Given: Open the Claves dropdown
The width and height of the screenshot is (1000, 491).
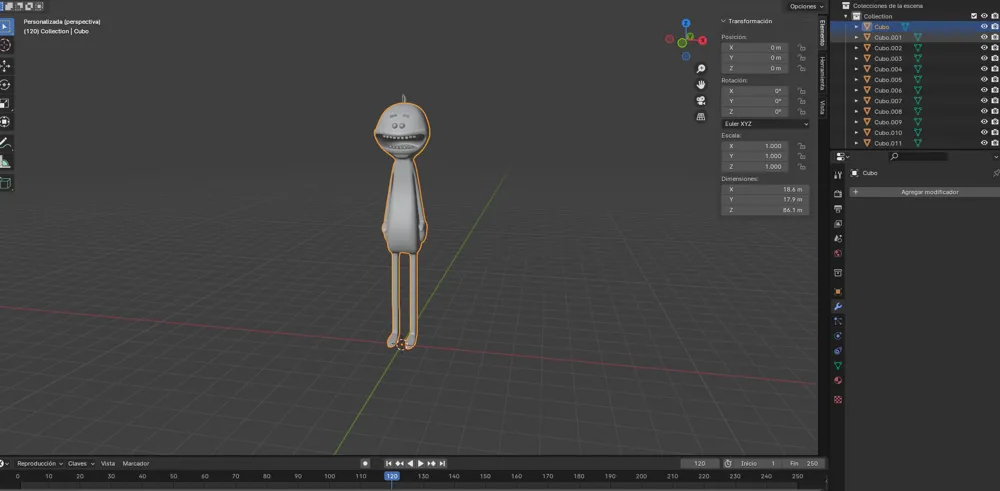Looking at the screenshot, I should (81, 464).
